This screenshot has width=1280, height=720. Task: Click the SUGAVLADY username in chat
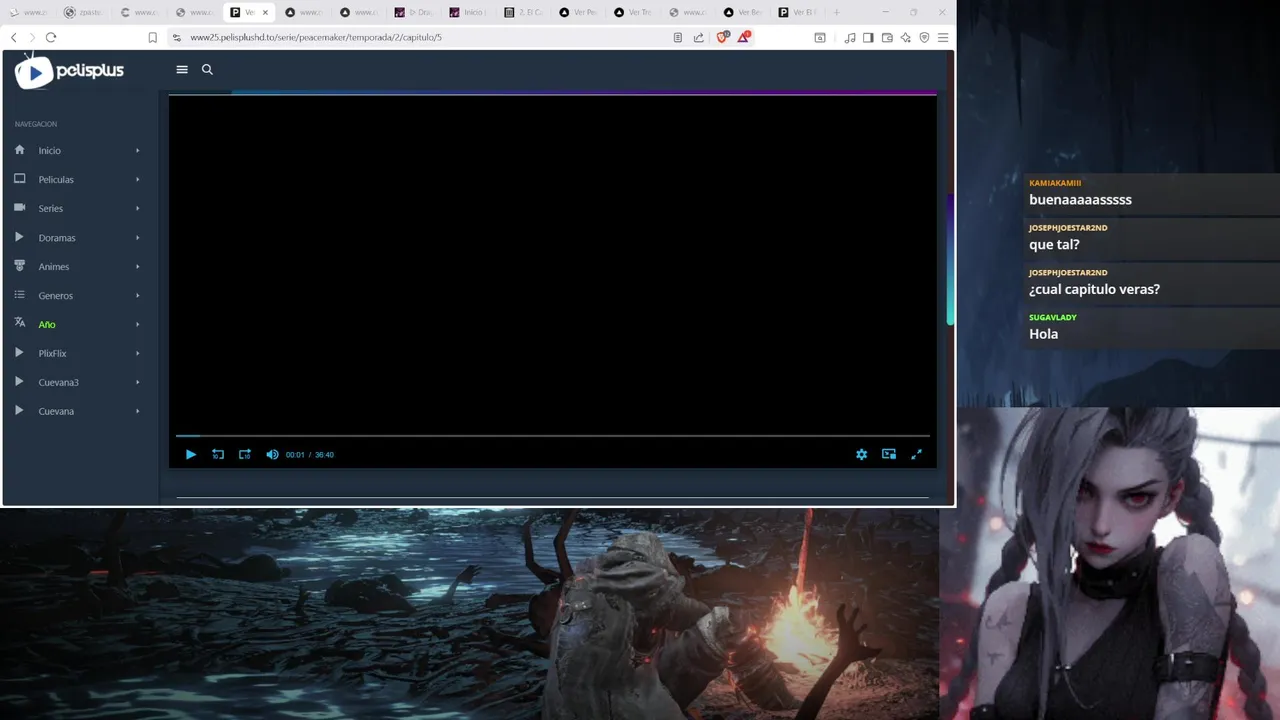(x=1052, y=317)
